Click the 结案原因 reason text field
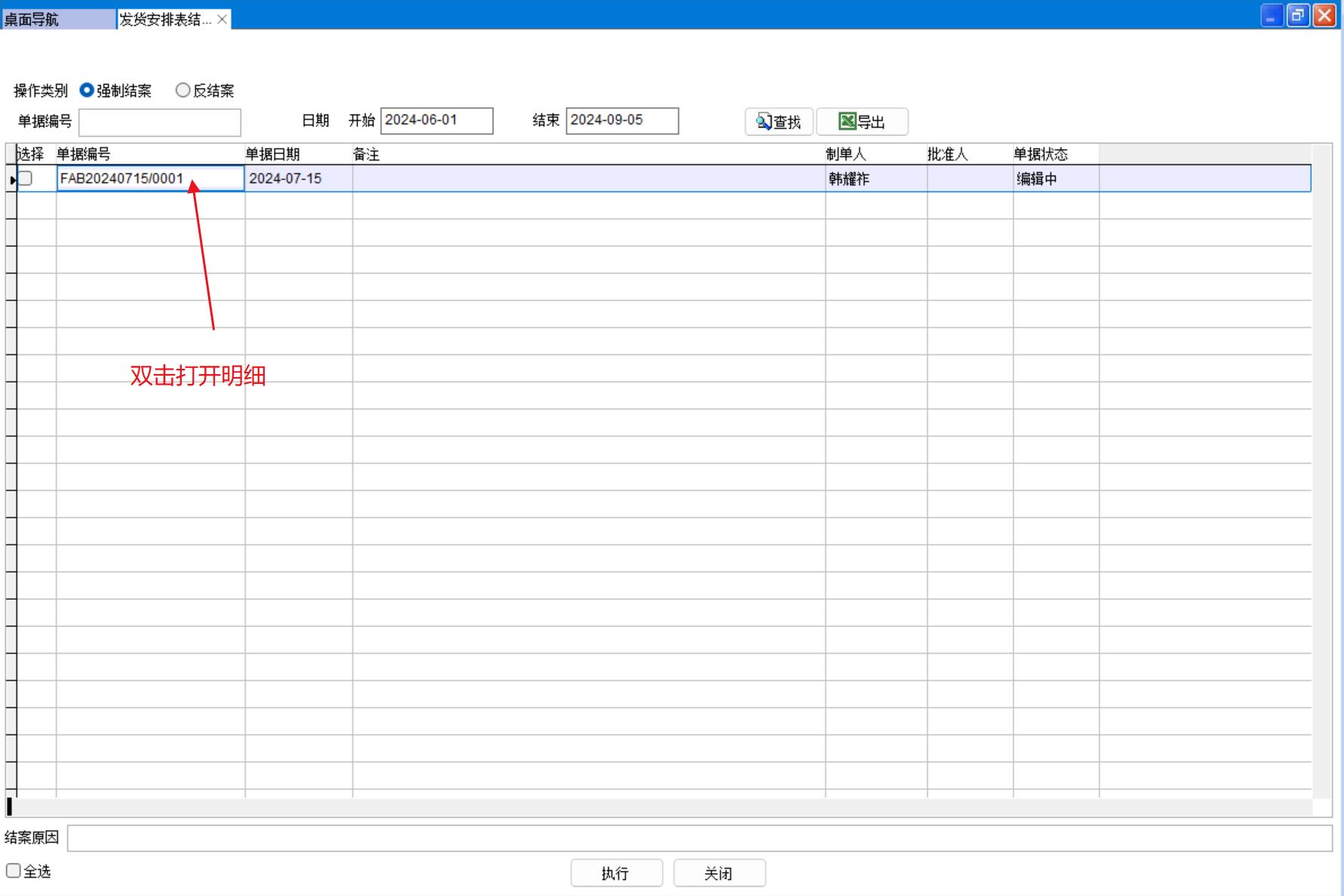 point(699,838)
